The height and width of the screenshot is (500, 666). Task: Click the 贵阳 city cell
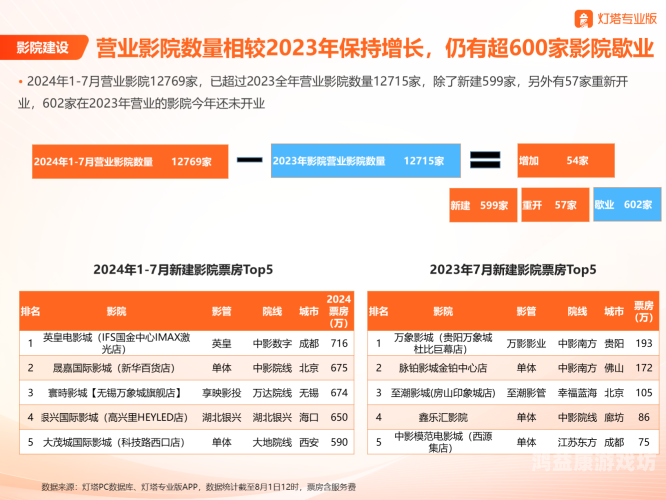pyautogui.click(x=614, y=343)
